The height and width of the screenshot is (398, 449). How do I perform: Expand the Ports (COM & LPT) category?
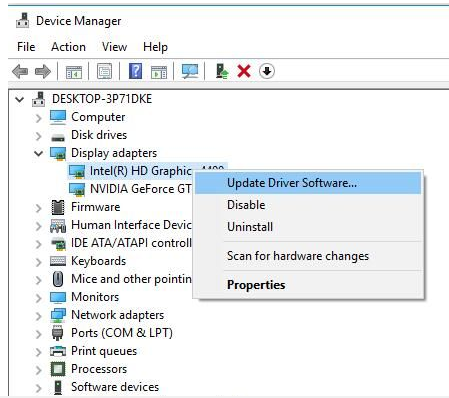39,334
